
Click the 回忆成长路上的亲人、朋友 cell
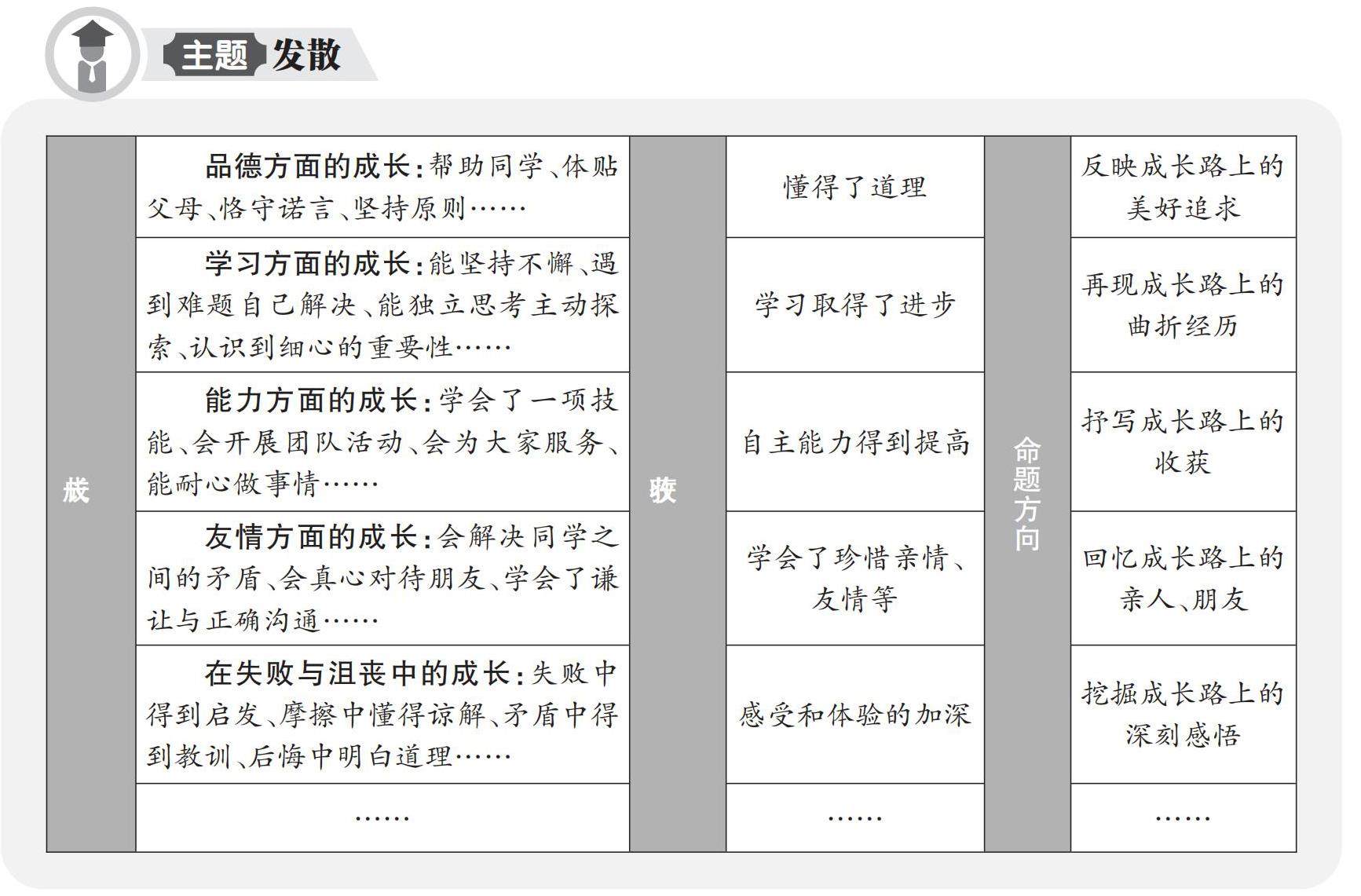point(1184,579)
